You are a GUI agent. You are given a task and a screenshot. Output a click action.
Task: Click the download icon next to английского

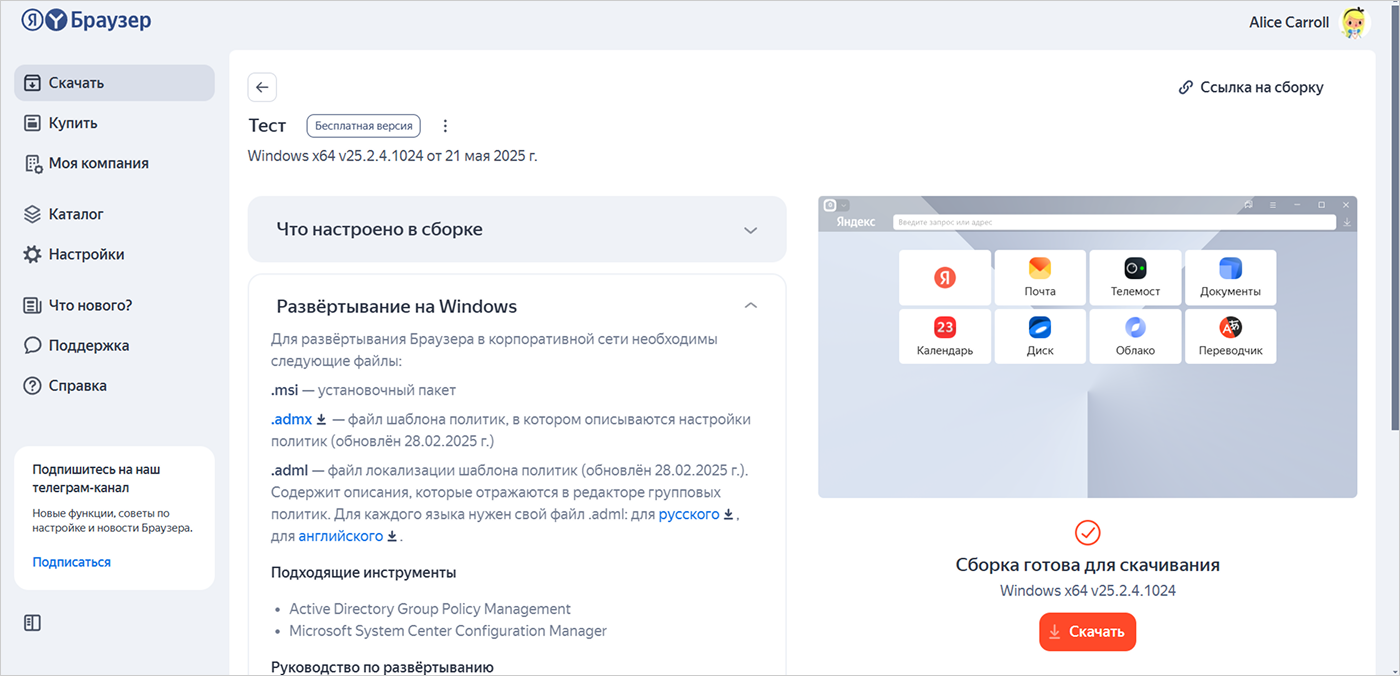[x=392, y=536]
